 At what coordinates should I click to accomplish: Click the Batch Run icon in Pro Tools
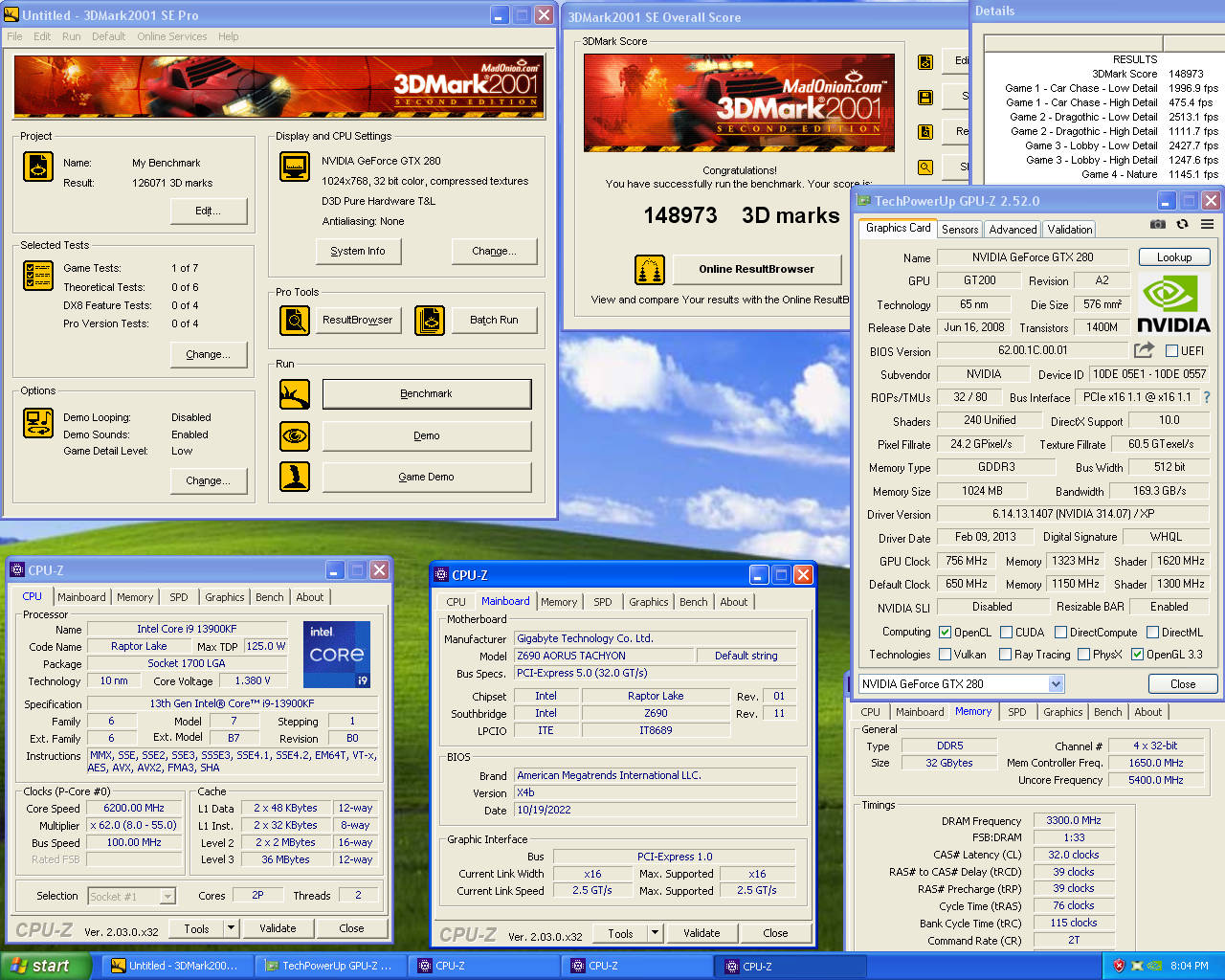tap(430, 321)
